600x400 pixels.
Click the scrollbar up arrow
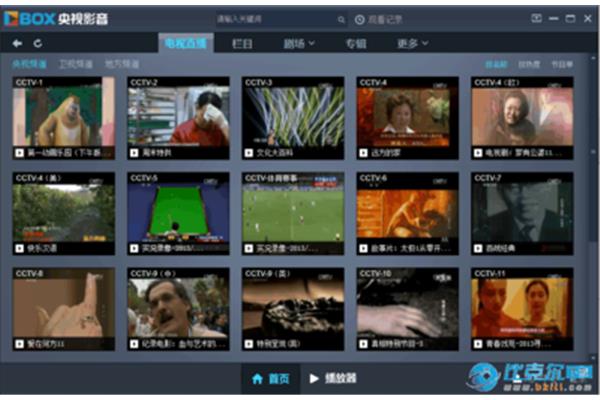[593, 58]
